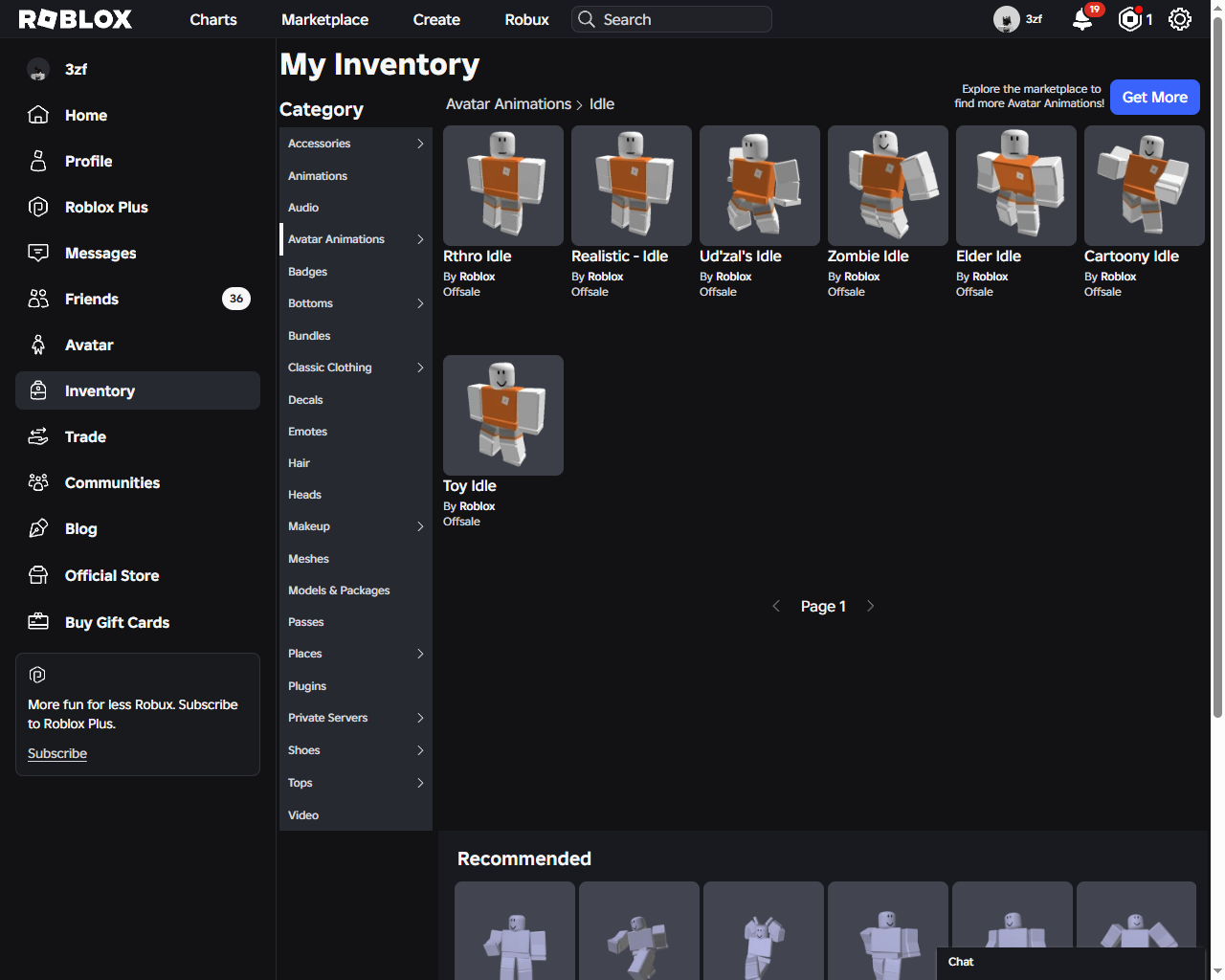The width and height of the screenshot is (1225, 980).
Task: Click the Trade arrows icon
Action: pos(38,436)
